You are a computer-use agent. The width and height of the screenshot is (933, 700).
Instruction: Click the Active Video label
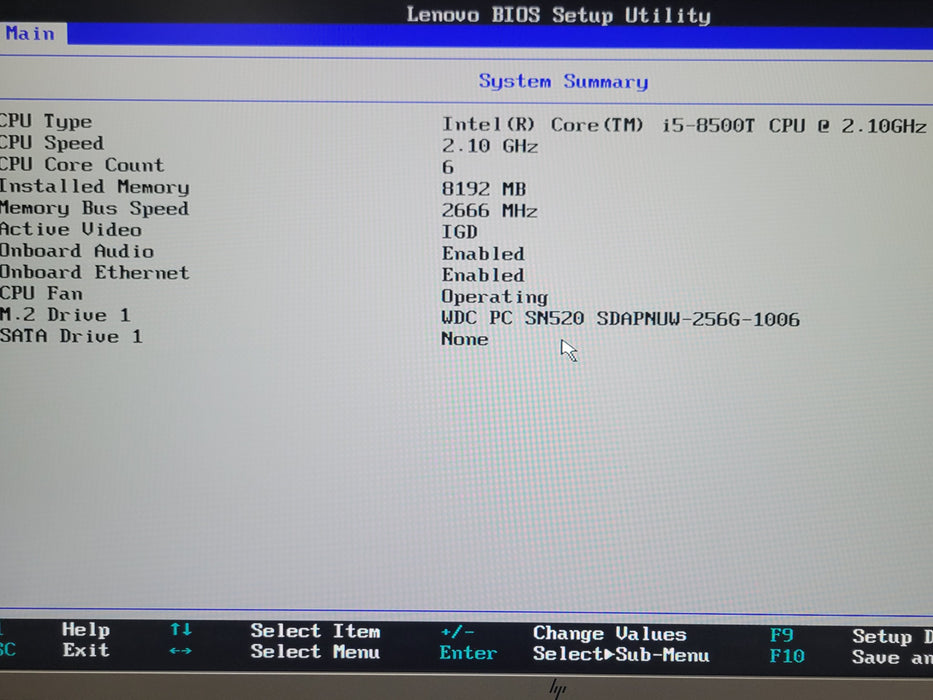click(71, 229)
